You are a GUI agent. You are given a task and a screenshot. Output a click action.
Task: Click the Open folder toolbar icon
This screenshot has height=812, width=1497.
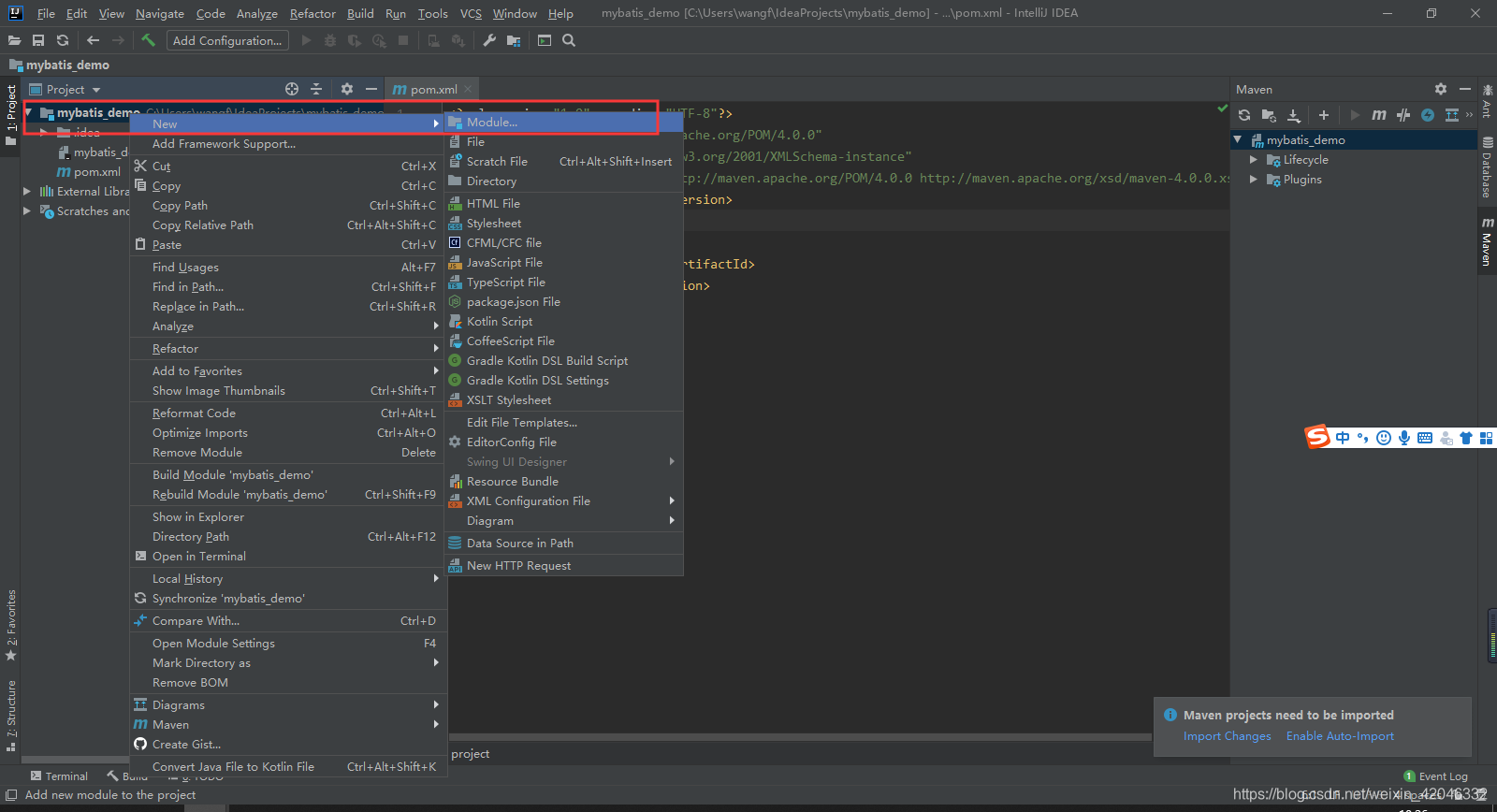14,40
